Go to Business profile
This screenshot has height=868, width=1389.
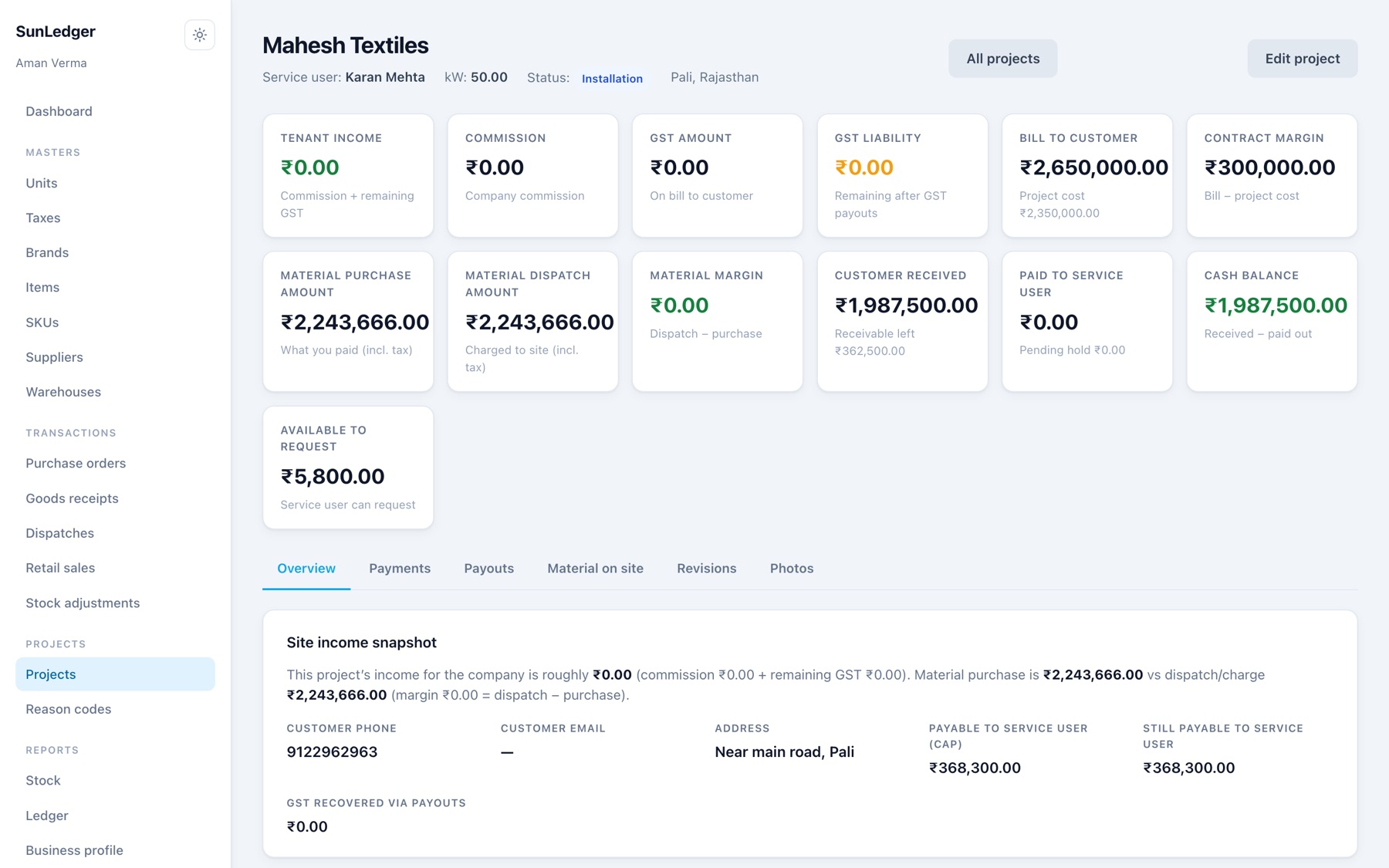click(x=115, y=850)
